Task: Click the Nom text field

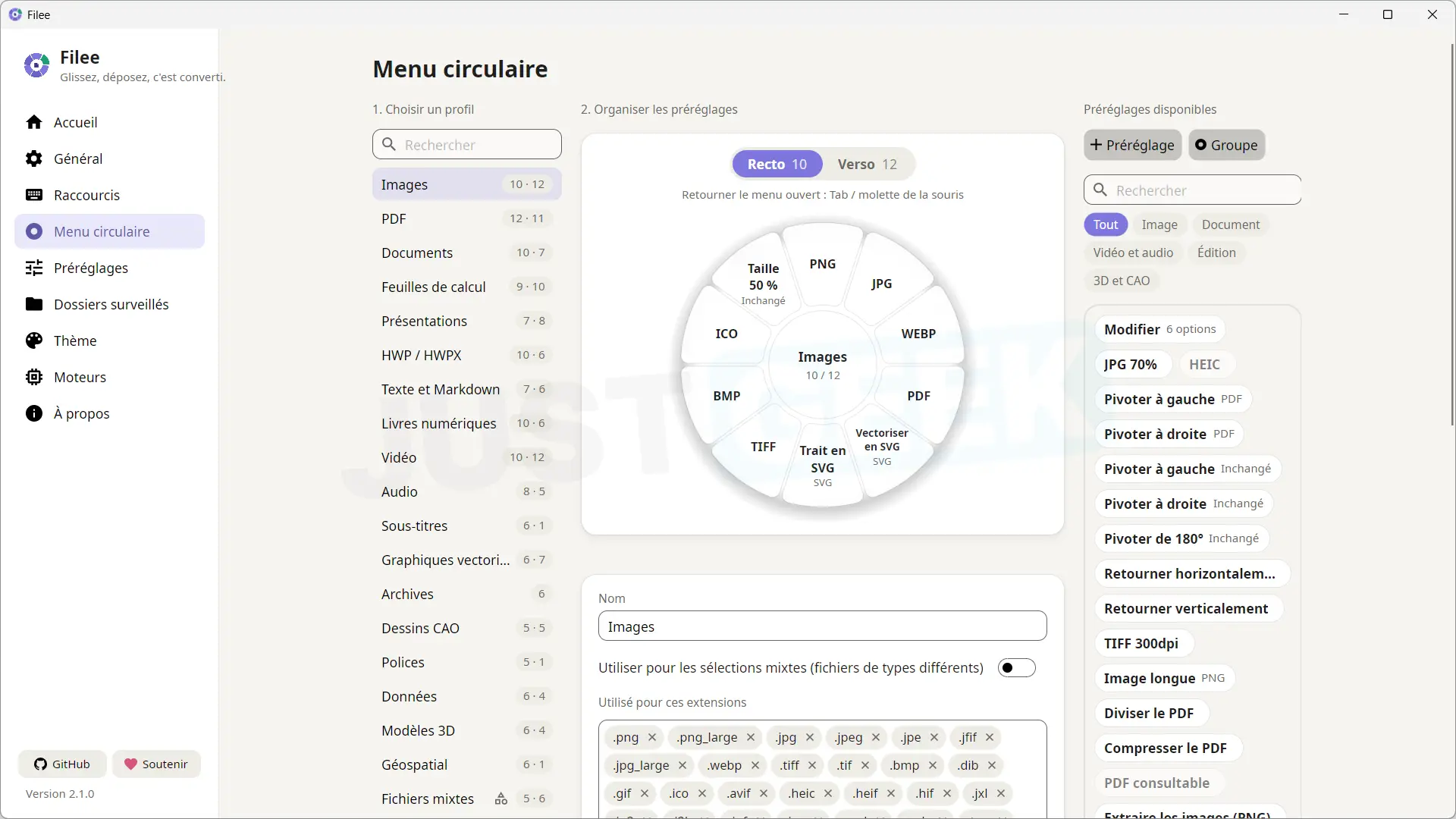Action: (x=822, y=626)
